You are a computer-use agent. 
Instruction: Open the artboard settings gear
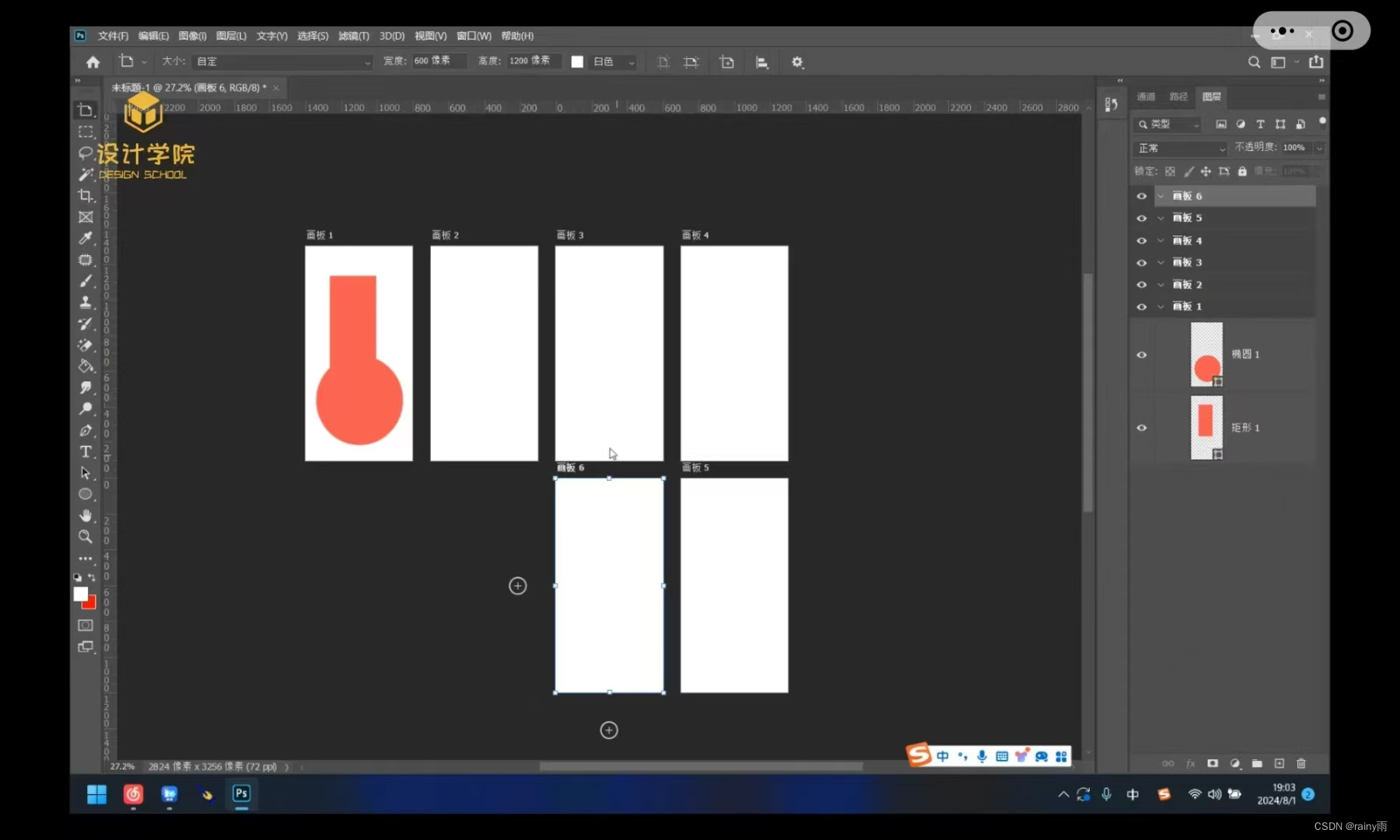797,62
